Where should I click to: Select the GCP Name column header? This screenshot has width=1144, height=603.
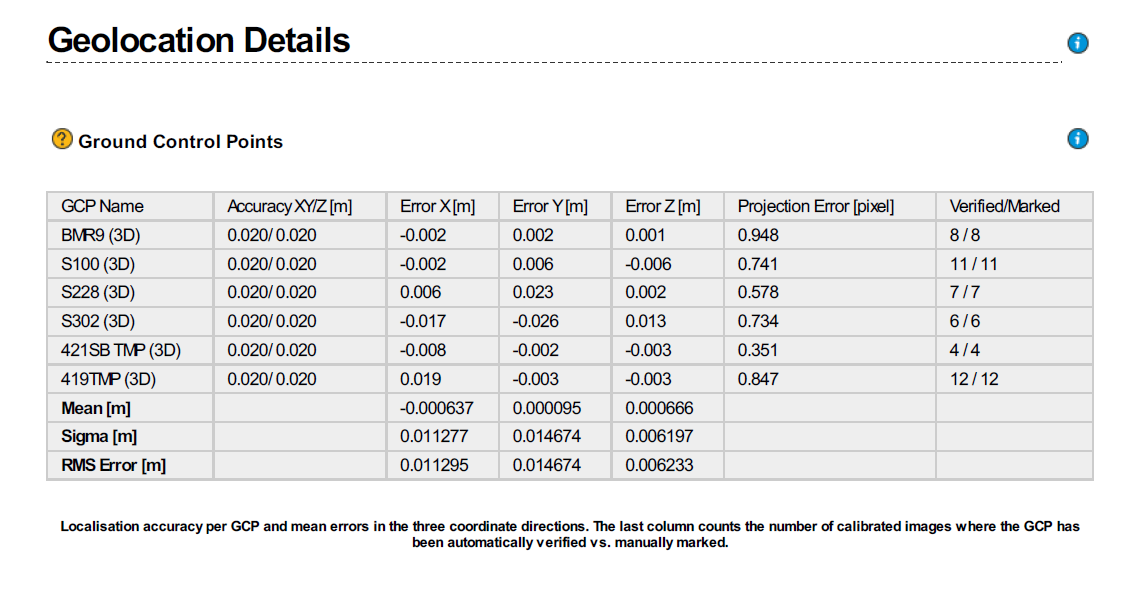tap(102, 207)
